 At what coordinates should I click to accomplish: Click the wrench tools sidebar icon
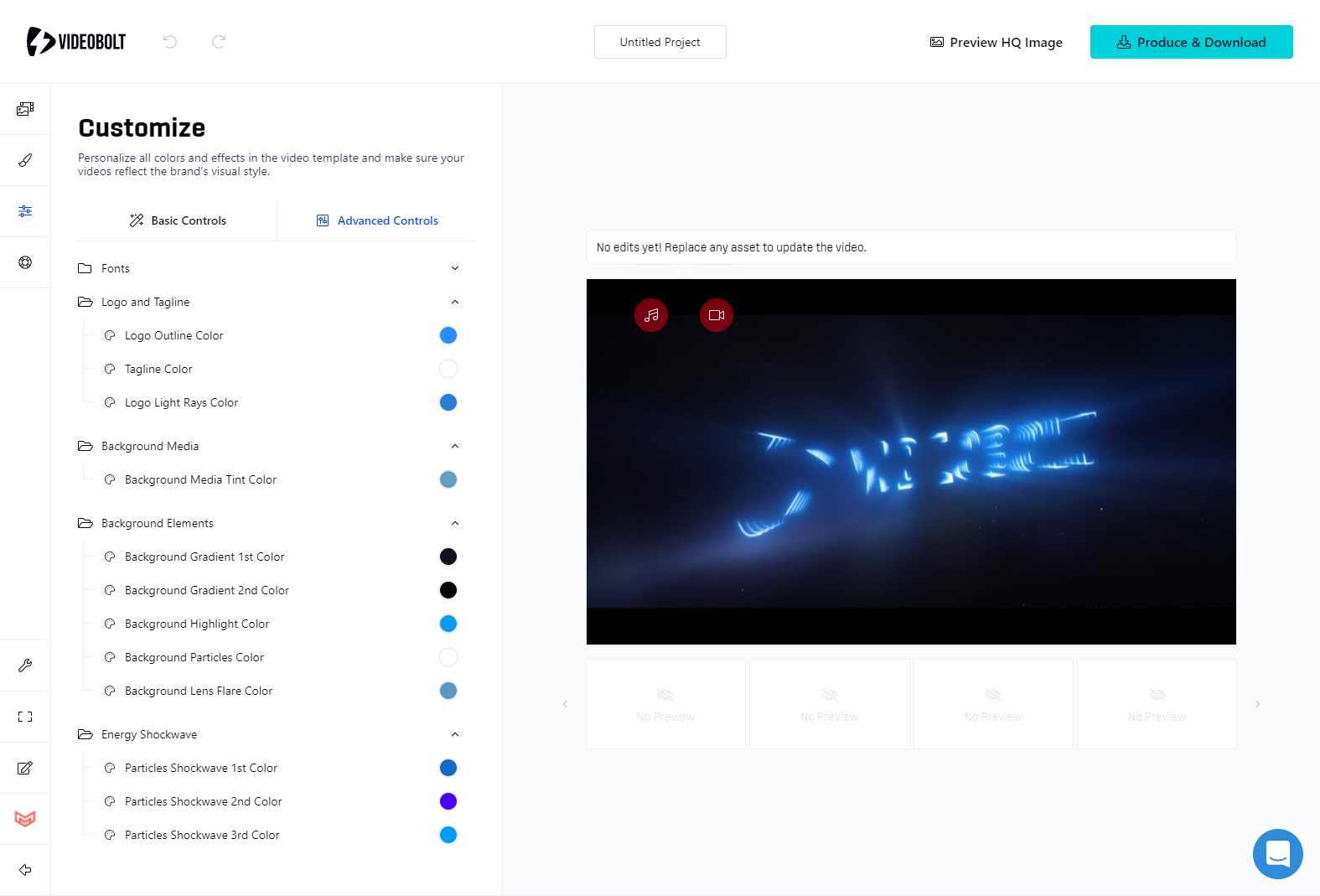click(25, 666)
